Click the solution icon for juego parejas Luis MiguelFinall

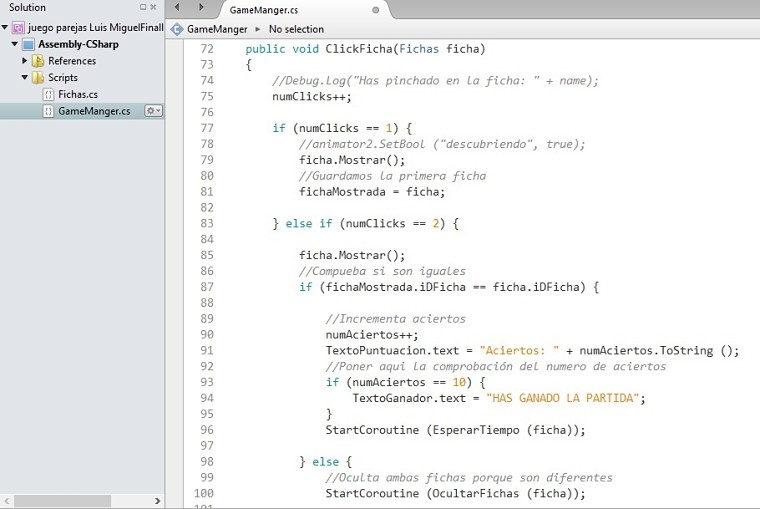(x=18, y=28)
